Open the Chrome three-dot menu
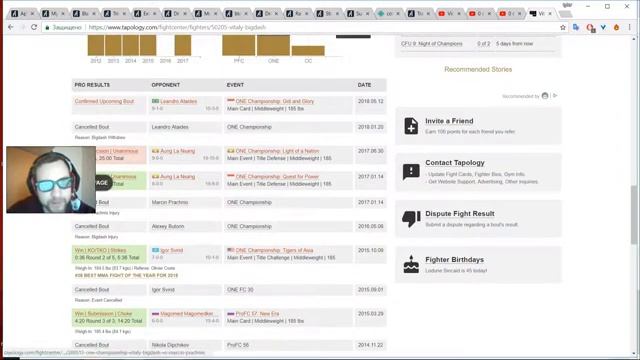The width and height of the screenshot is (640, 360). (x=630, y=27)
